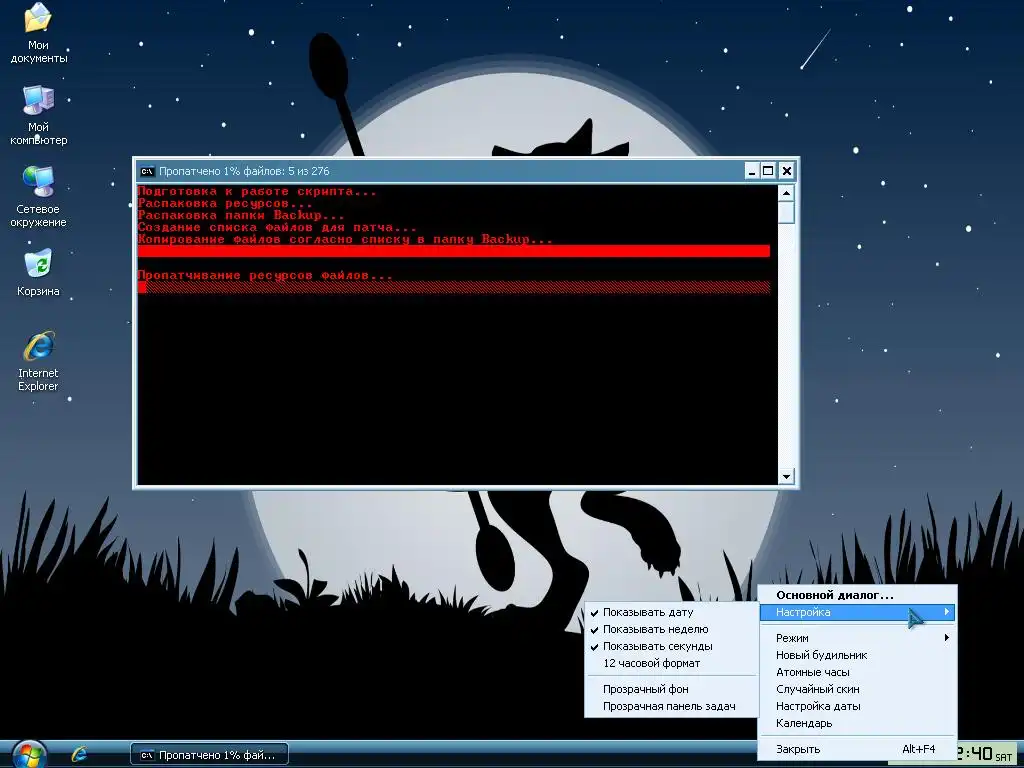Choose Настройка даты from the menu
Image resolution: width=1024 pixels, height=768 pixels.
pos(857,706)
